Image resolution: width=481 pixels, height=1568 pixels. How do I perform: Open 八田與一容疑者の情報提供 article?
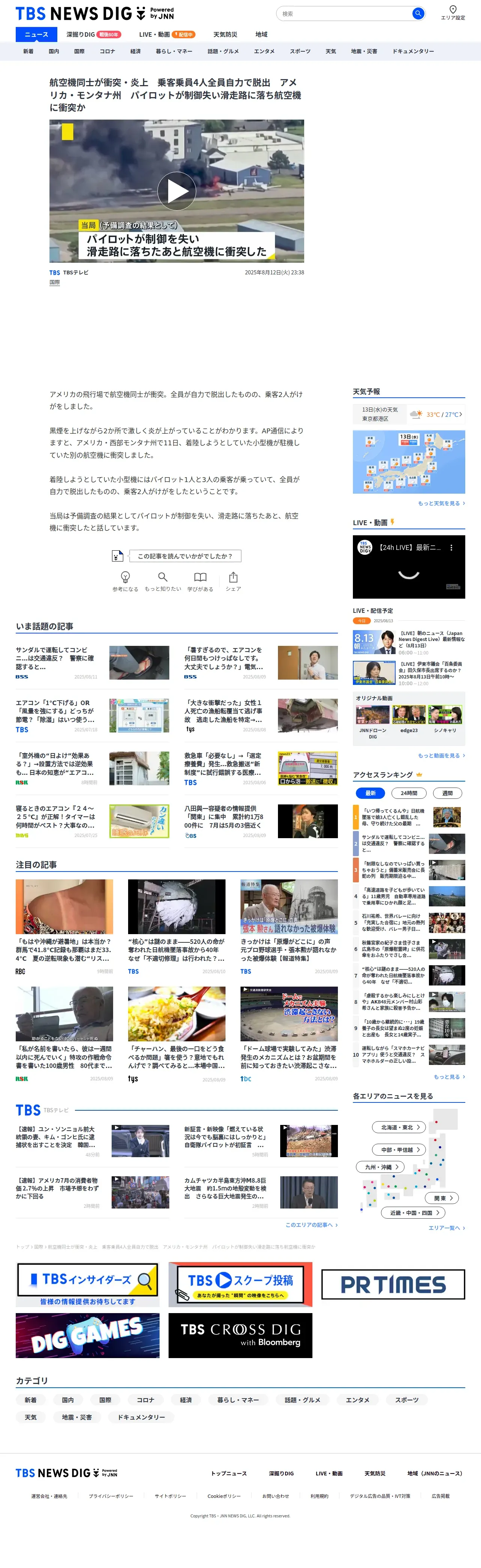(x=223, y=816)
